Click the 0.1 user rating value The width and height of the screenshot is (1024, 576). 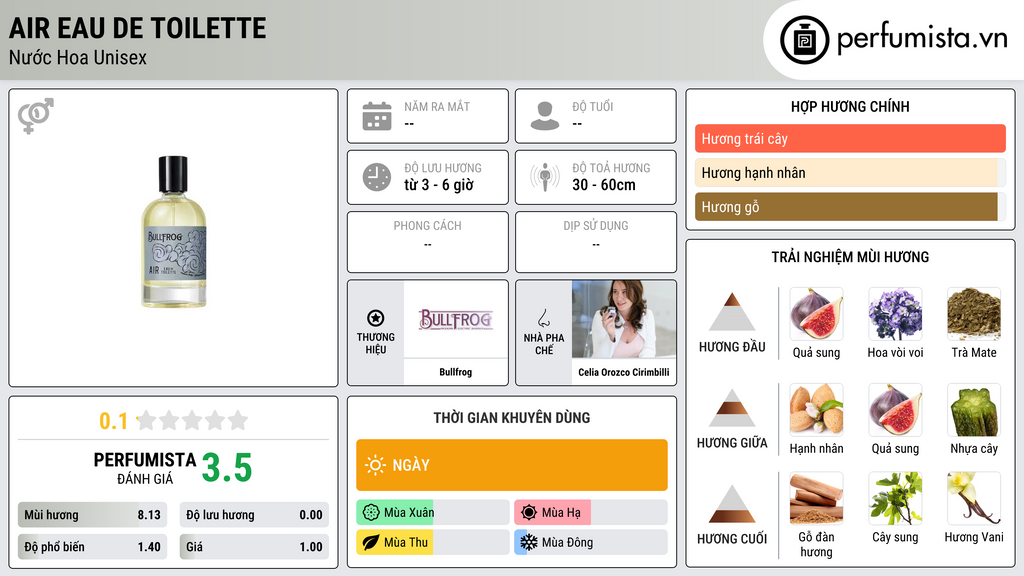click(x=114, y=421)
